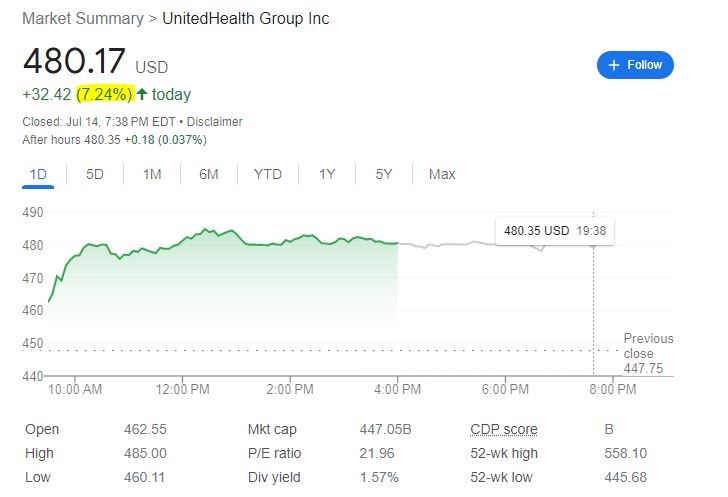Viewport: 728px width, 497px height.
Task: Click the chart at 12:00 PM mark
Action: coord(182,388)
